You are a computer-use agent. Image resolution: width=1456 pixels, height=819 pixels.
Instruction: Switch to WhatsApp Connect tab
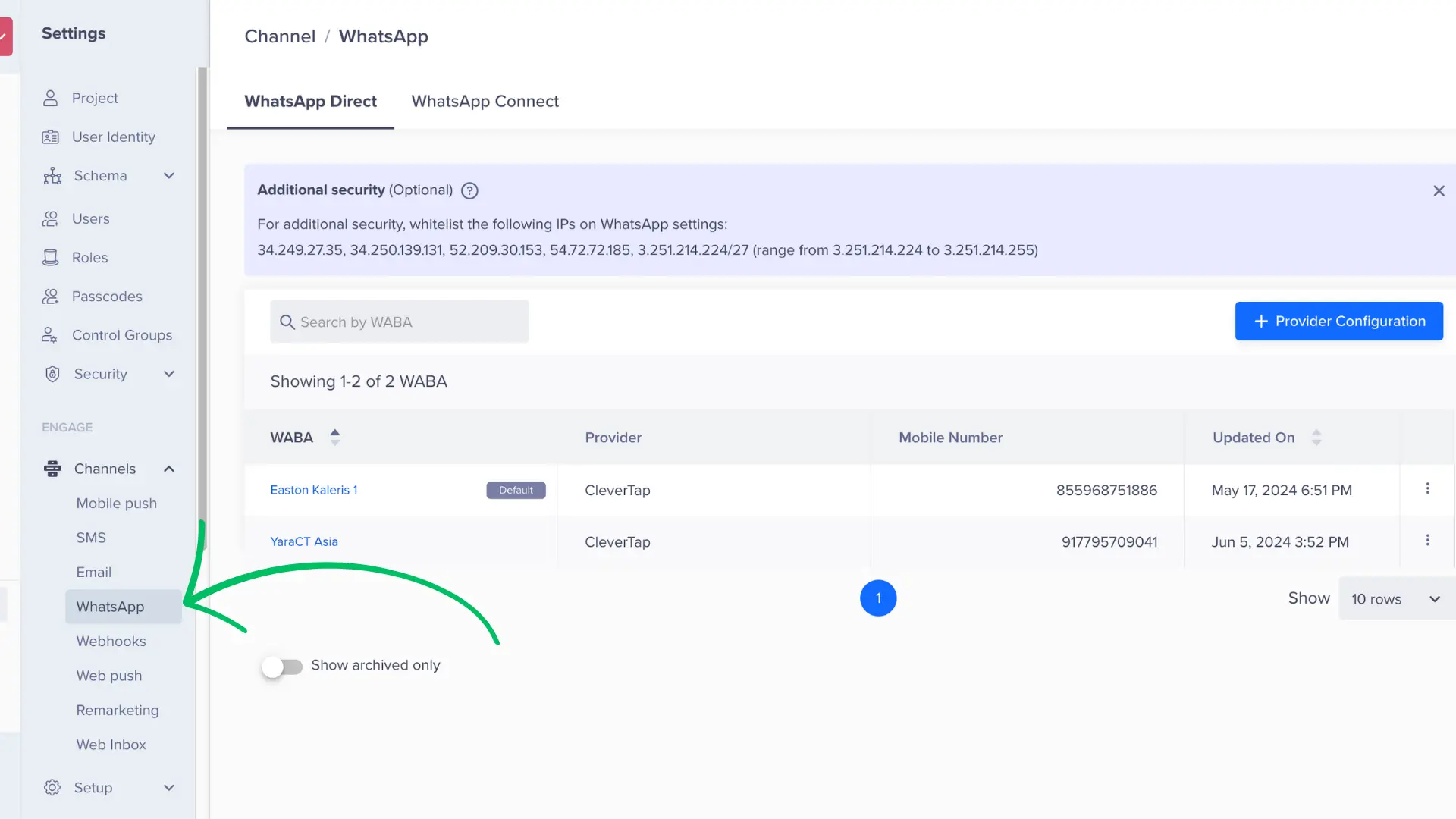(x=485, y=102)
